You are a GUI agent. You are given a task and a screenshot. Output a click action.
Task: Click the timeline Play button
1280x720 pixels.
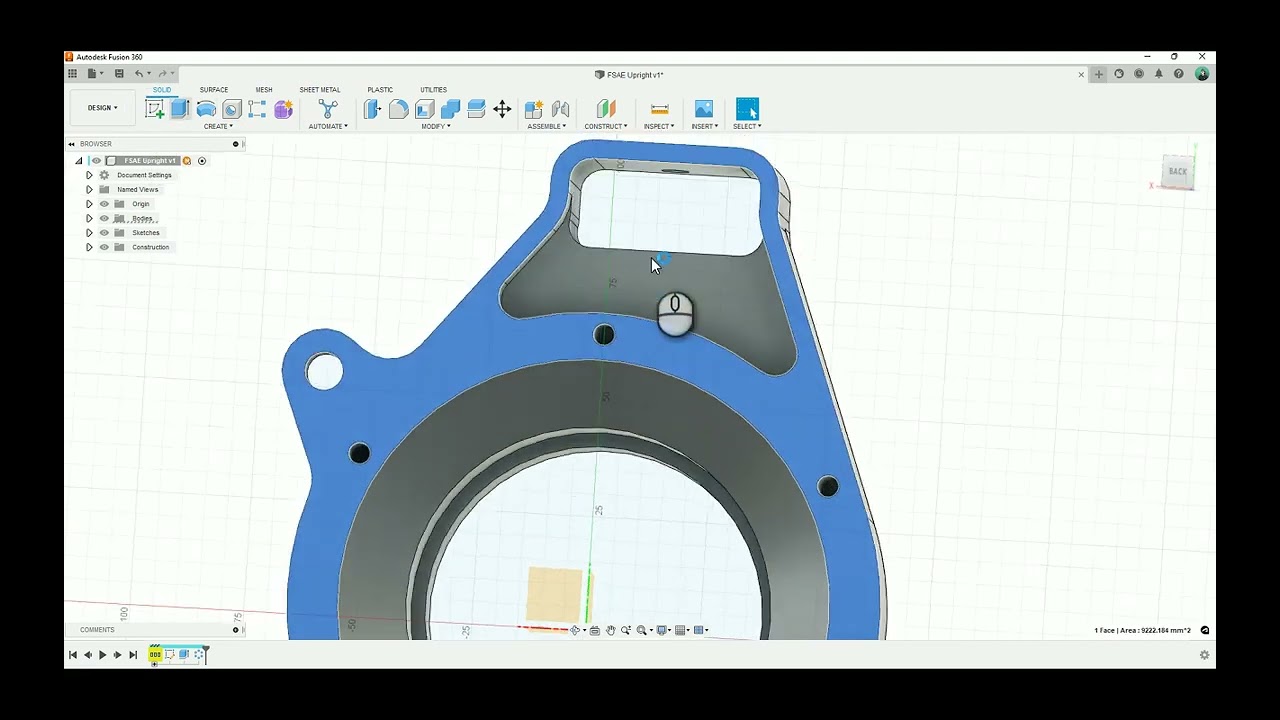pyautogui.click(x=102, y=655)
